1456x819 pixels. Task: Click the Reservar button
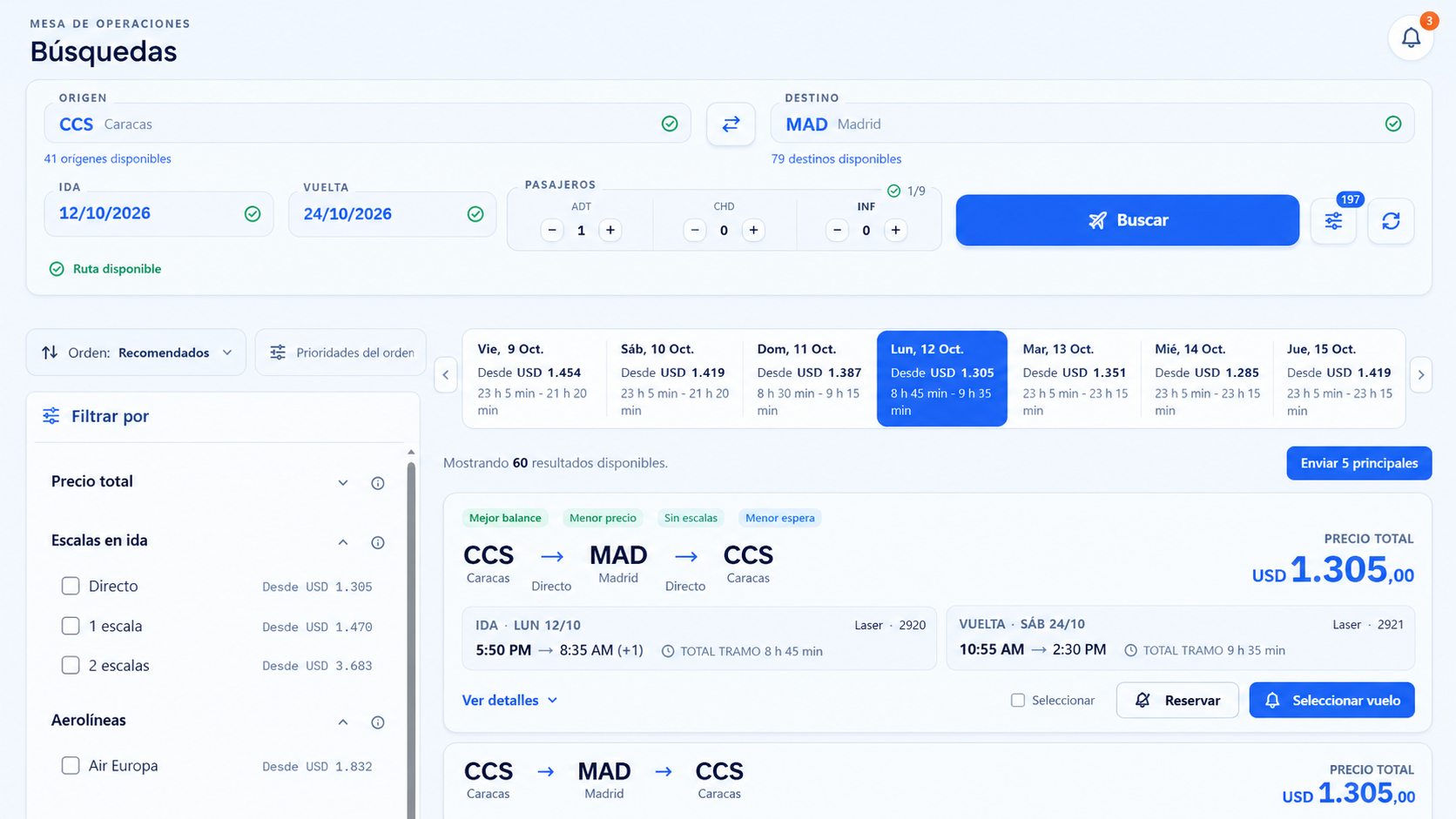pos(1177,701)
